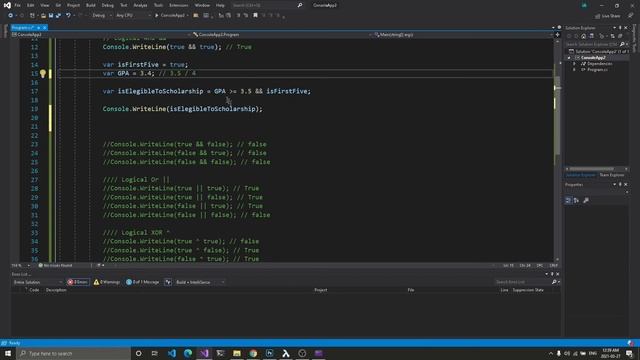Open File Explorer from taskbar
This screenshot has width=640, height=360.
click(x=237, y=353)
